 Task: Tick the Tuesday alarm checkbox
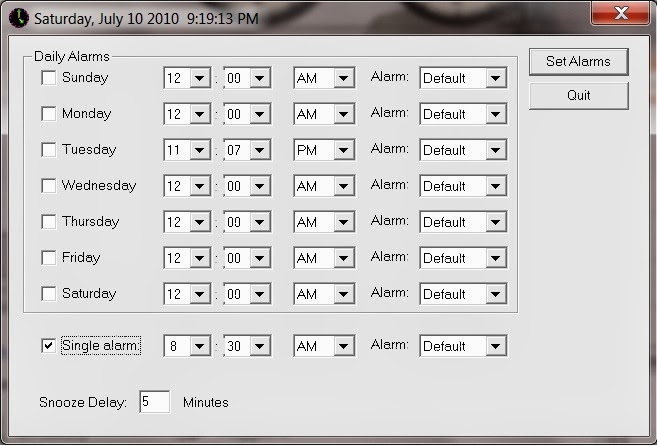coord(49,150)
